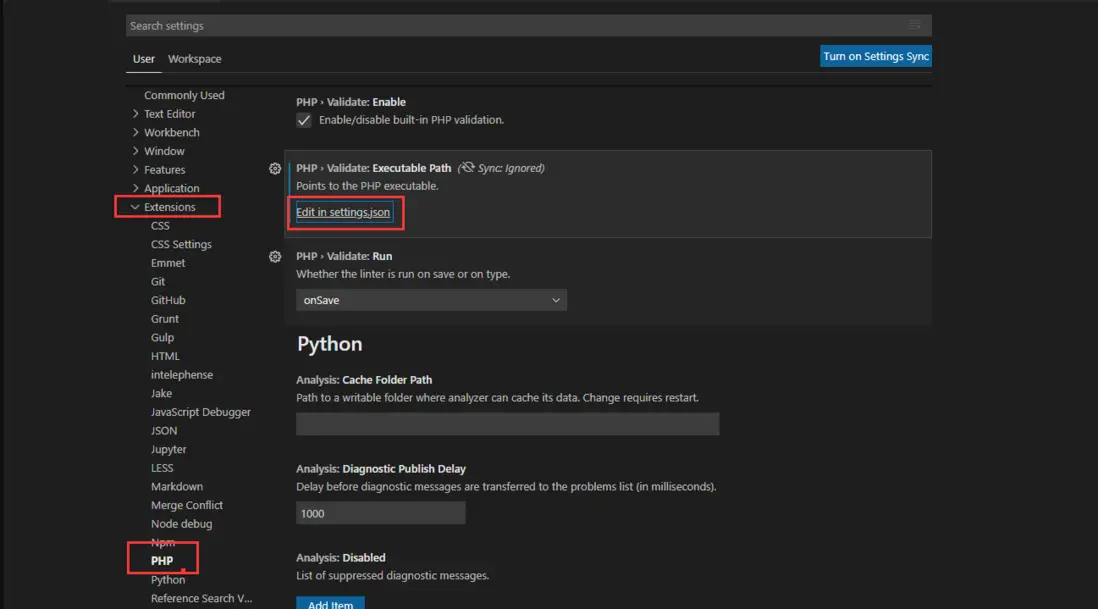The height and width of the screenshot is (609, 1098).
Task: Click PHP Validate: Run setting title
Action: click(x=344, y=256)
